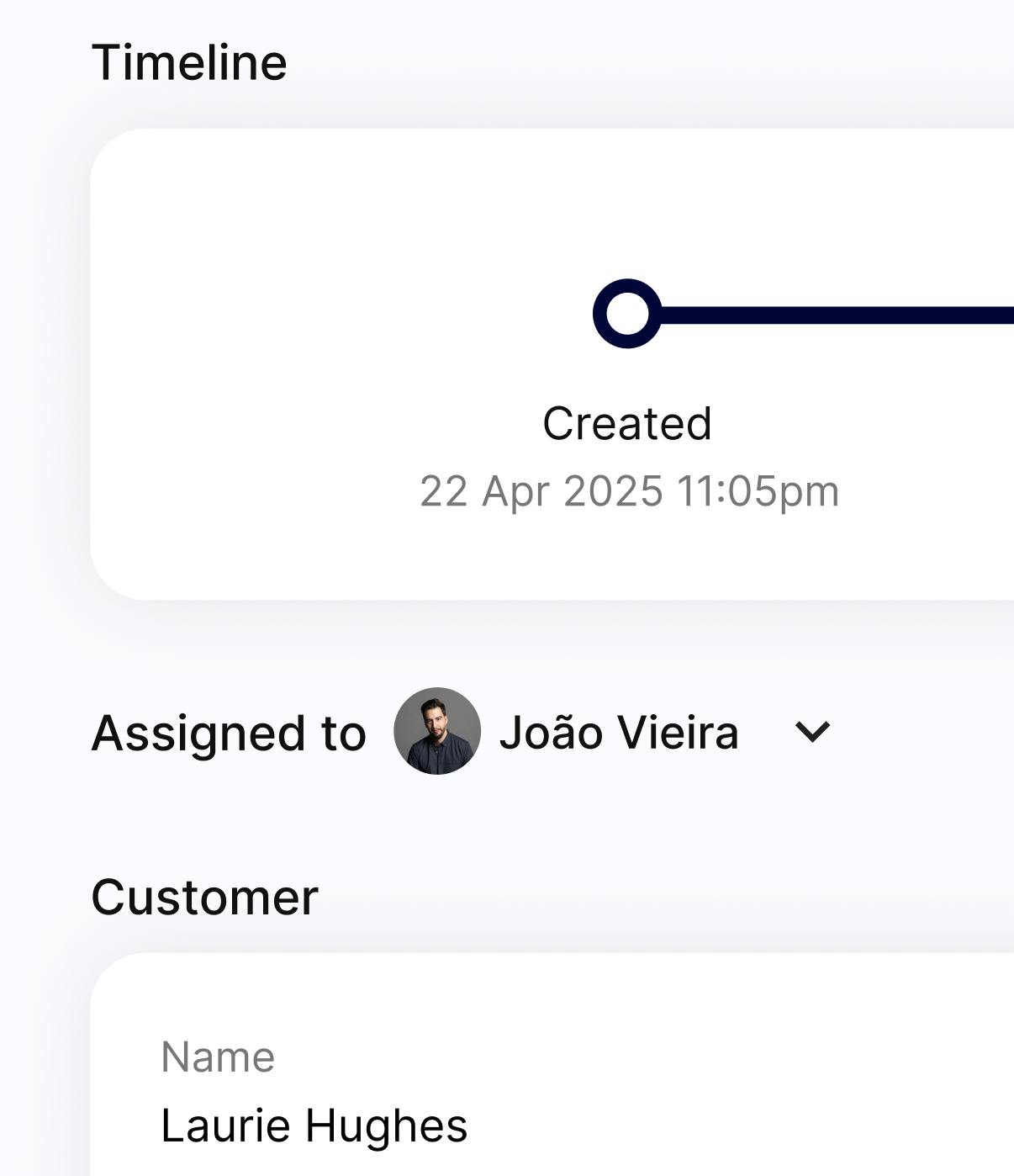1014x1176 pixels.
Task: Click João Vieira's avatar photo
Action: (x=437, y=731)
